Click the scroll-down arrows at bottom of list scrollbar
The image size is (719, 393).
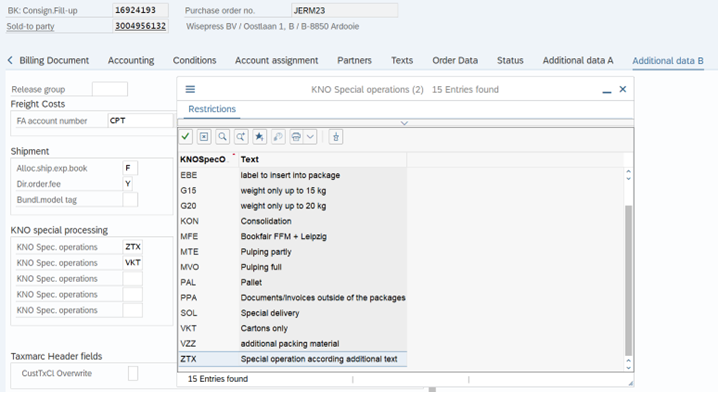[628, 364]
